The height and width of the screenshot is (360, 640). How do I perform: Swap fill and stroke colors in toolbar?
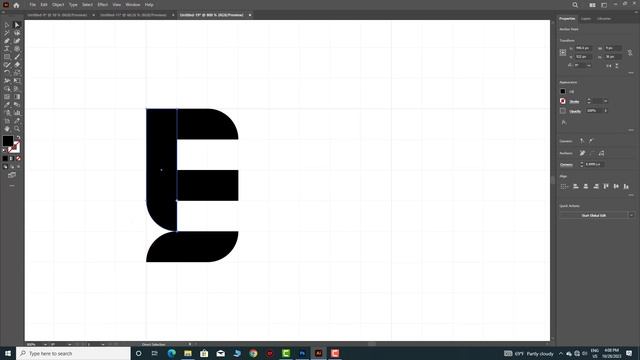click(18, 138)
